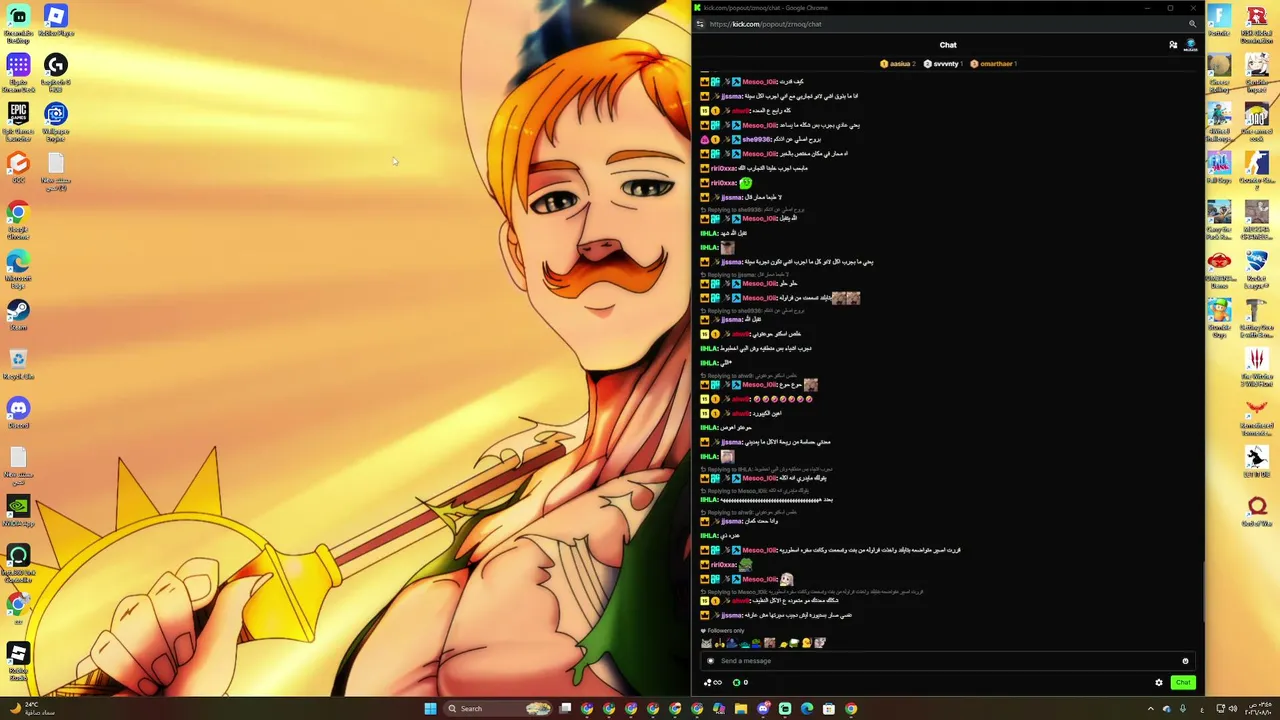The image size is (1280, 720).
Task: Launch Wallpaper Engine desktop shortcut
Action: pyautogui.click(x=56, y=121)
